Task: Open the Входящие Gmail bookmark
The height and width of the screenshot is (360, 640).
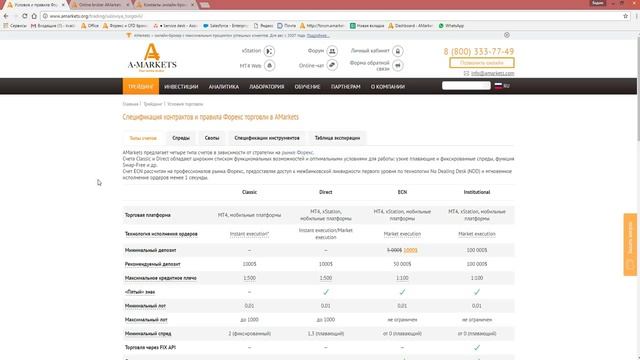Action: [x=53, y=26]
